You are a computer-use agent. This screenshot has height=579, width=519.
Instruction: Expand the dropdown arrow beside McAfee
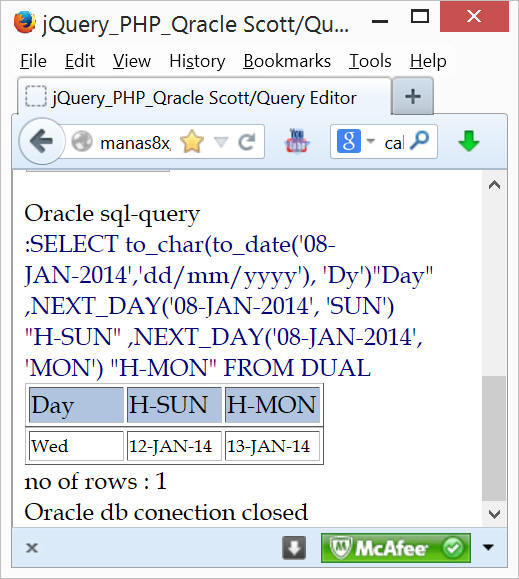tap(488, 547)
